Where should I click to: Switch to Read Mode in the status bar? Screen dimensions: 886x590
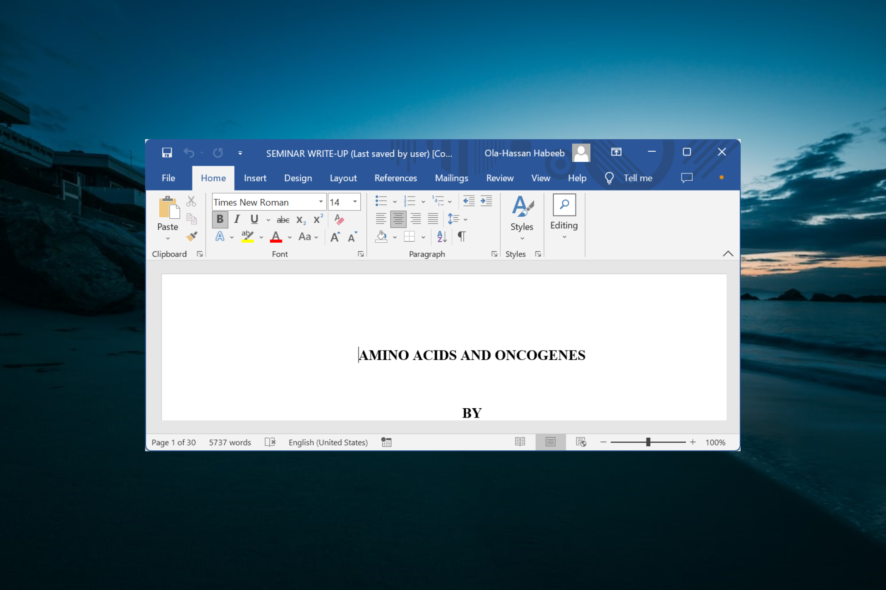click(520, 441)
